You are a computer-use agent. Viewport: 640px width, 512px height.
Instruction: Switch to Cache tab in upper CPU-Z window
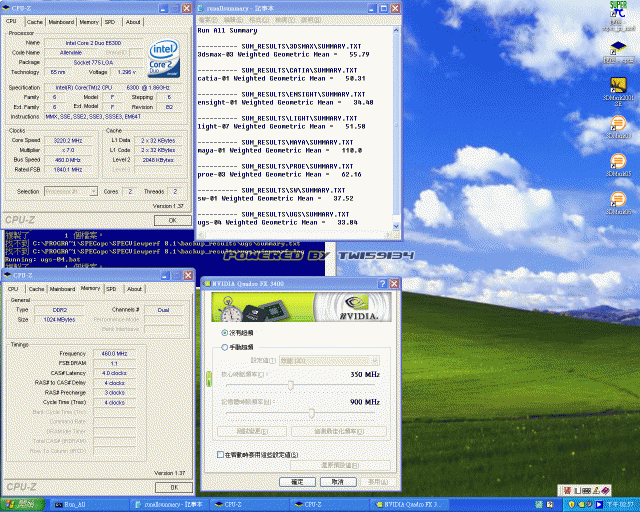pyautogui.click(x=35, y=22)
